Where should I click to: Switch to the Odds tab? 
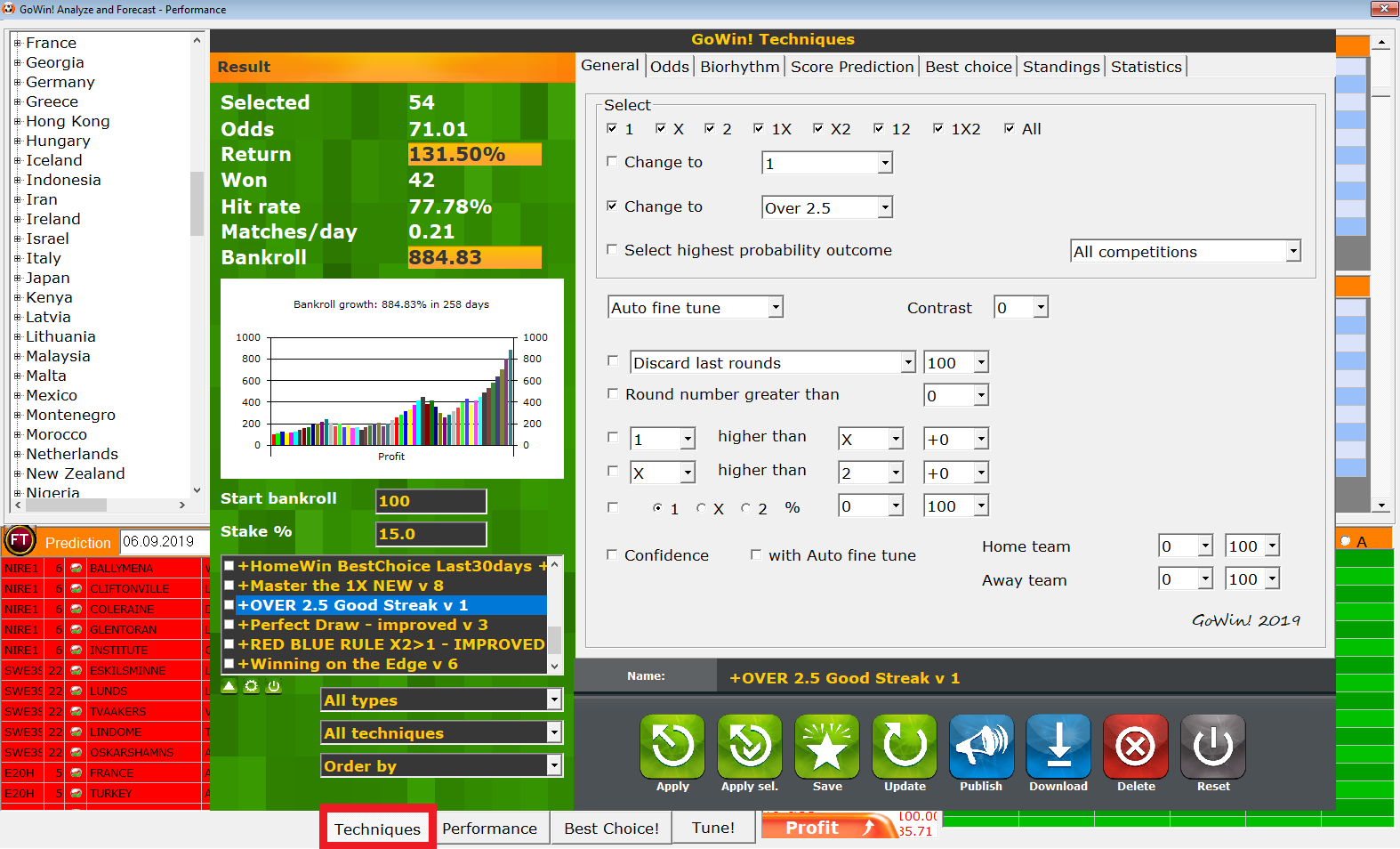670,67
